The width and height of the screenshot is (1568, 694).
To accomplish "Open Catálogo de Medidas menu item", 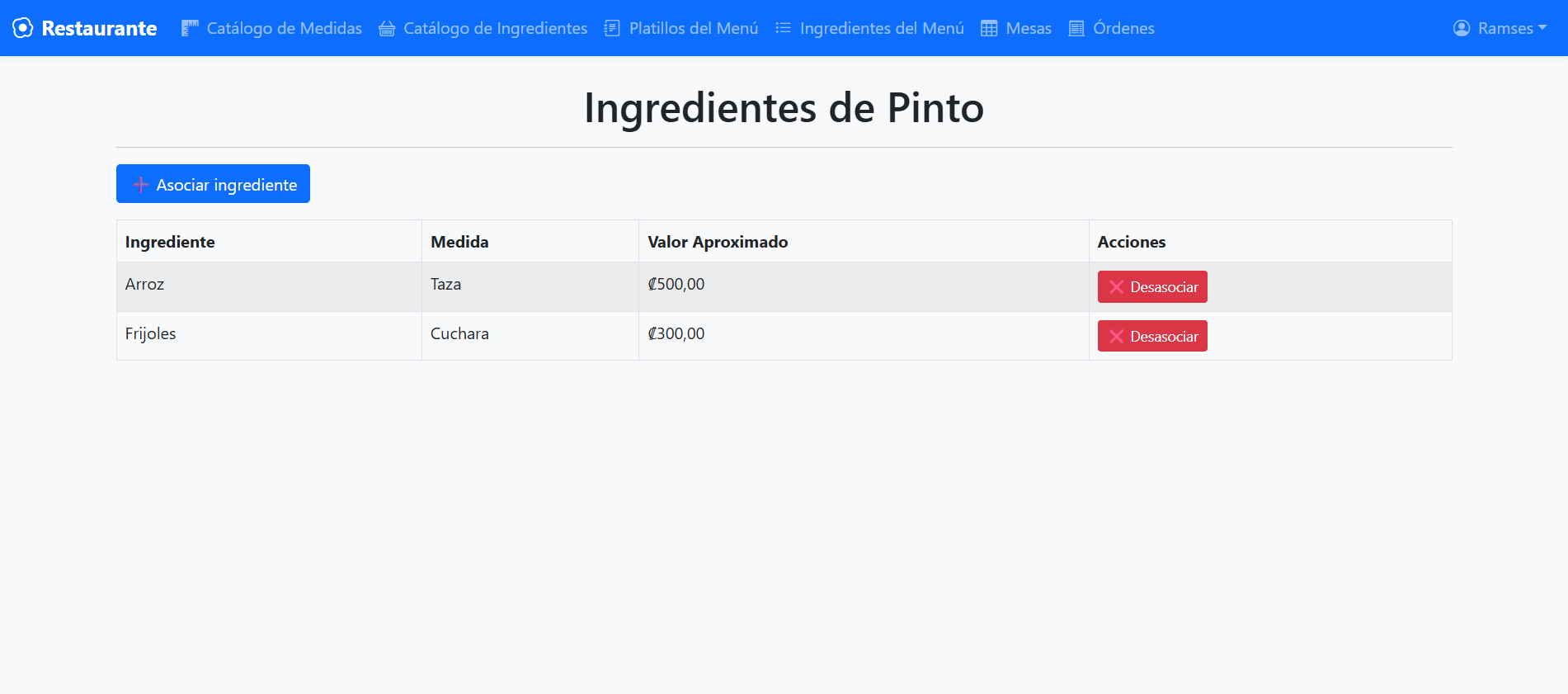I will point(284,28).
